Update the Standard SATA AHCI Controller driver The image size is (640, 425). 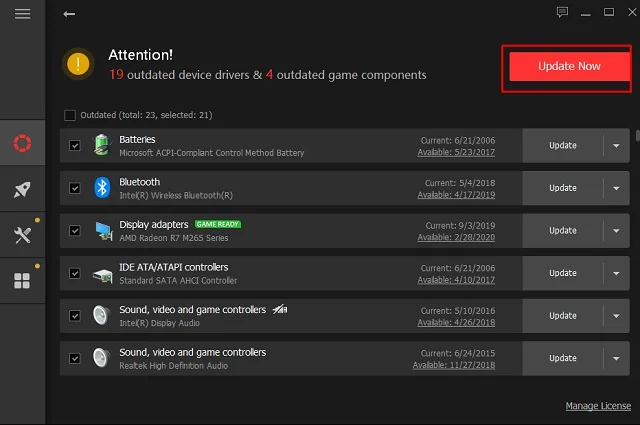(x=563, y=273)
